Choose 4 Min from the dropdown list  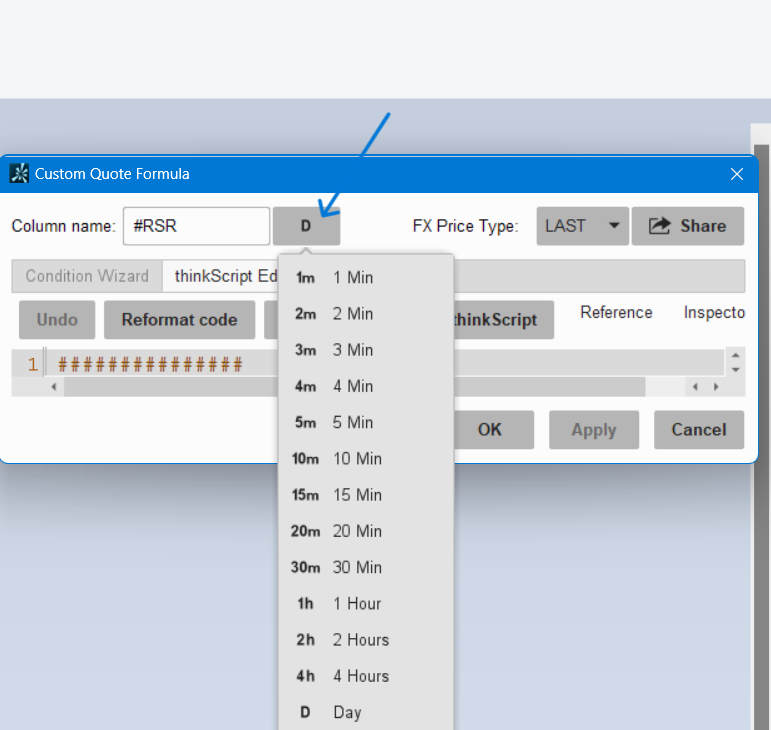point(365,386)
